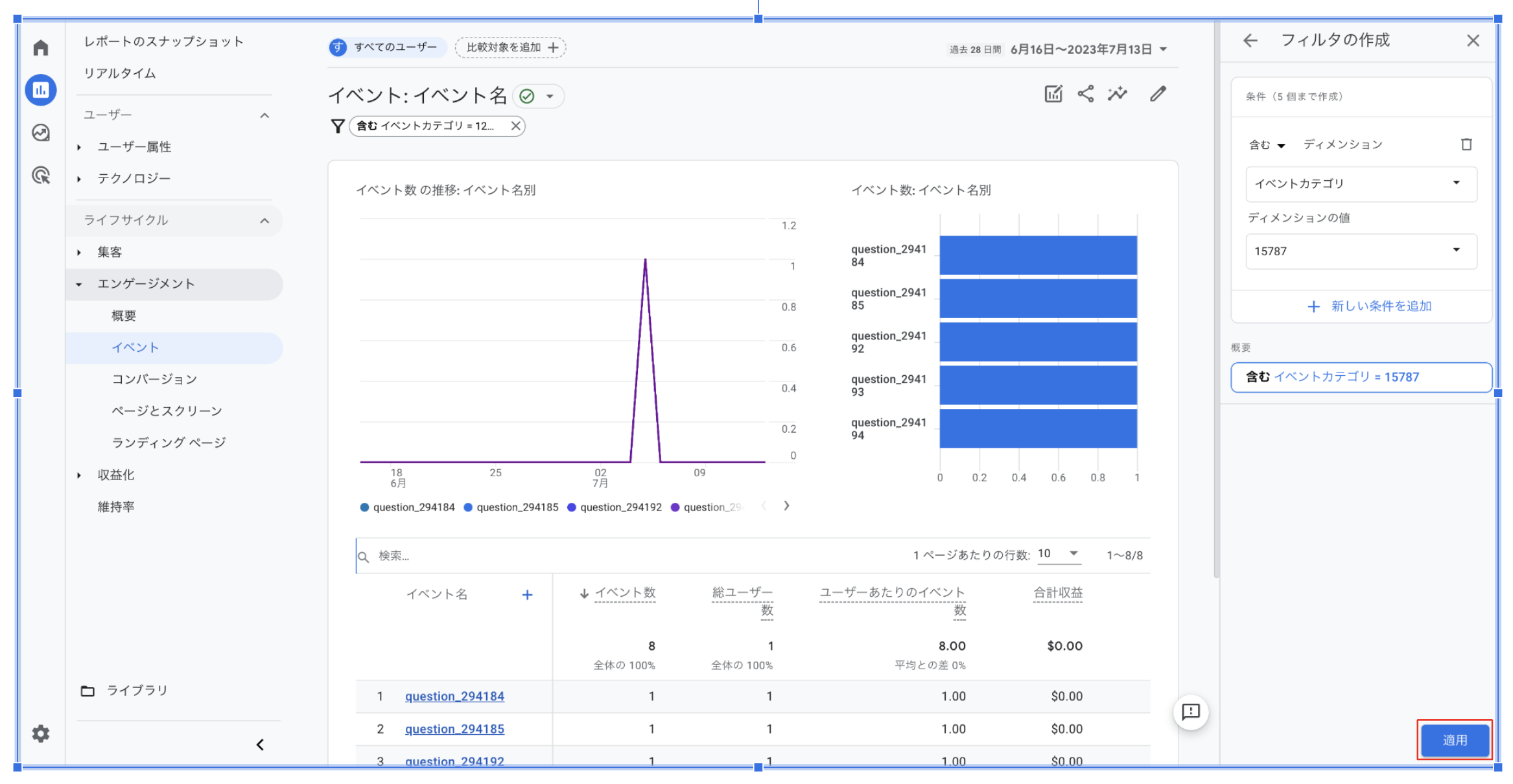Screen dimensions: 1513x784
Task: Open the question_294192 link
Action: click(454, 761)
